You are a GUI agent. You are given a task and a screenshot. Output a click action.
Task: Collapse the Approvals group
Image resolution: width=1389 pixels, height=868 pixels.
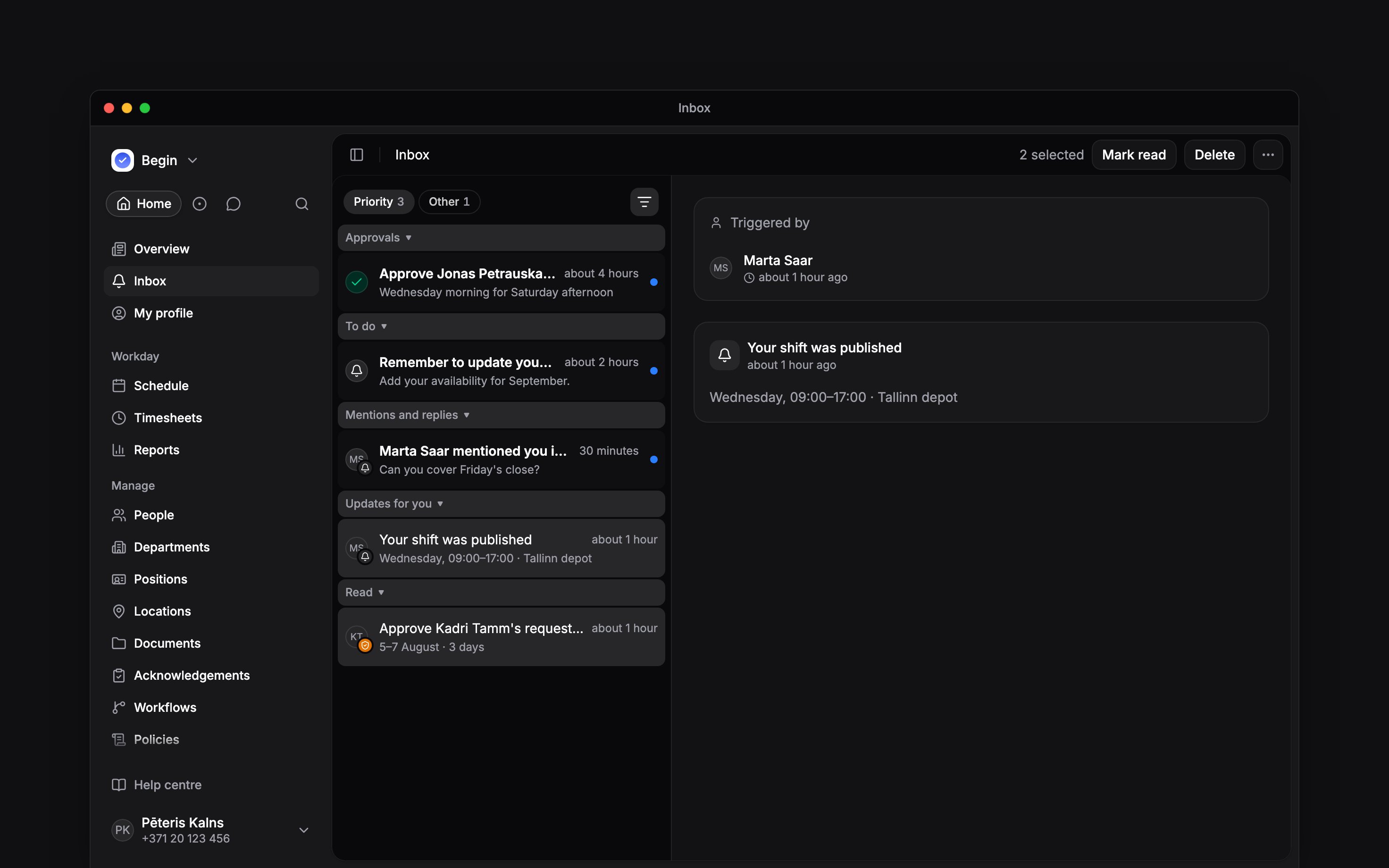[x=501, y=238]
